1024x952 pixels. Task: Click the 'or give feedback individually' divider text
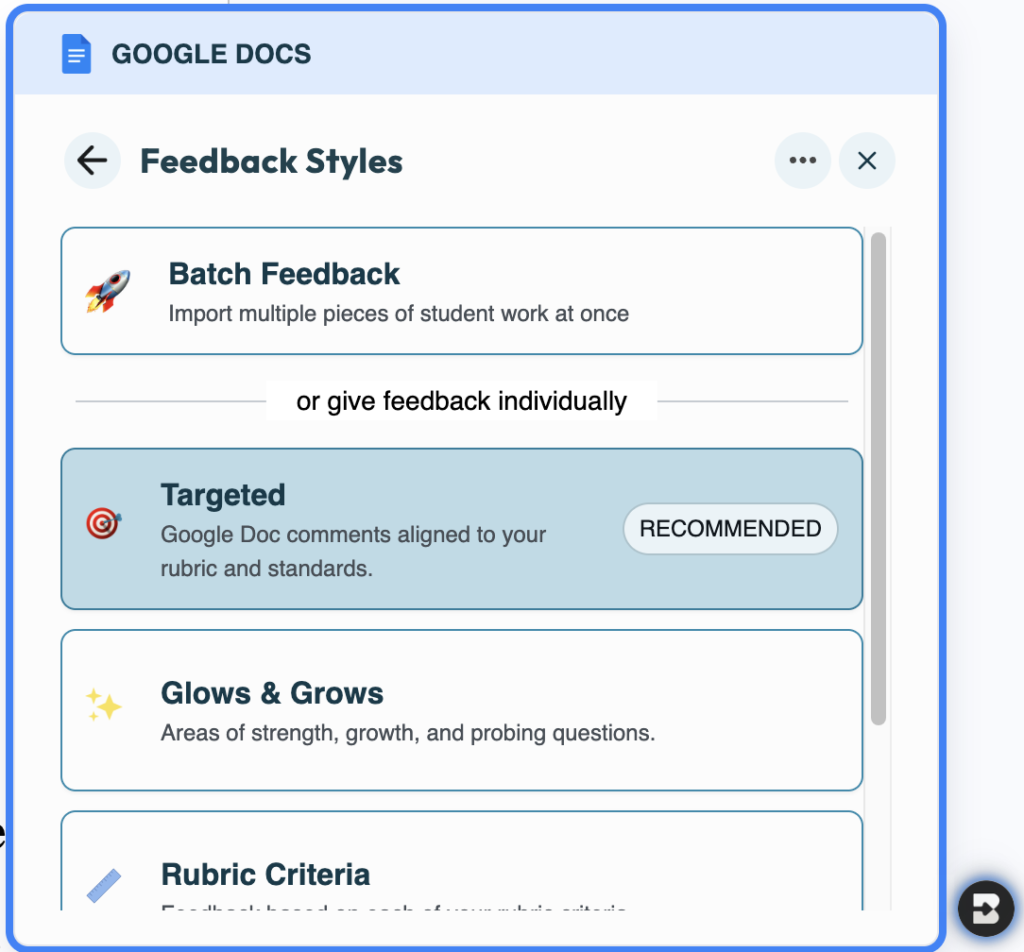(x=461, y=400)
